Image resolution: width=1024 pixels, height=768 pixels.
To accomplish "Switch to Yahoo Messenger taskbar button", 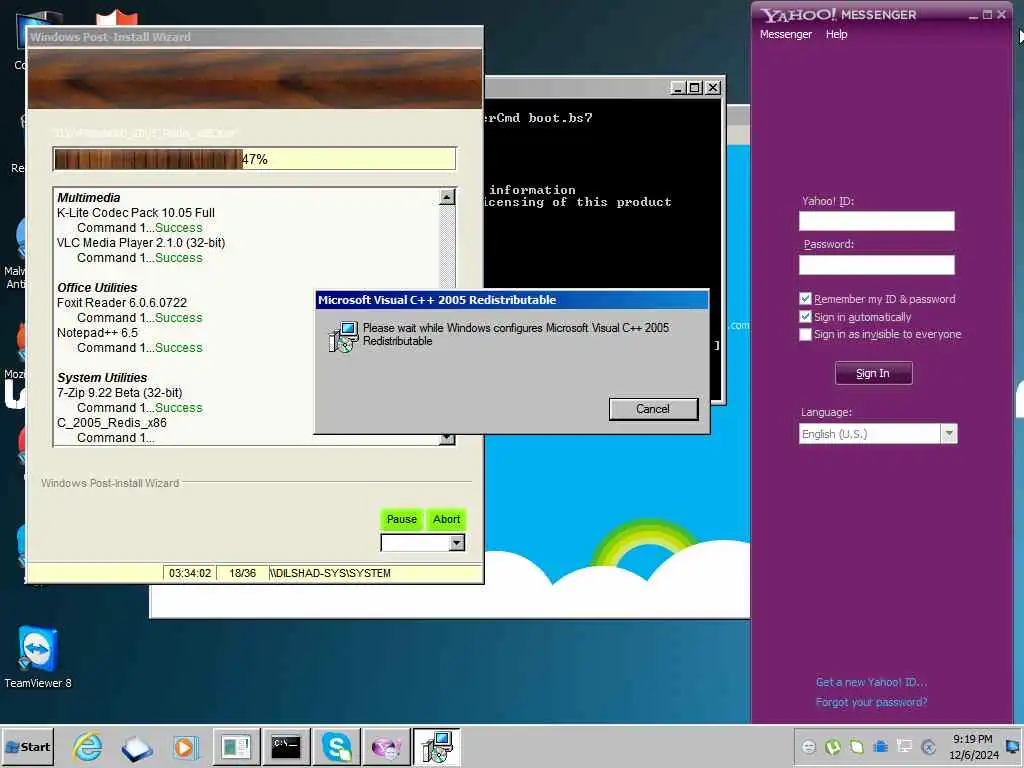I will pos(387,746).
